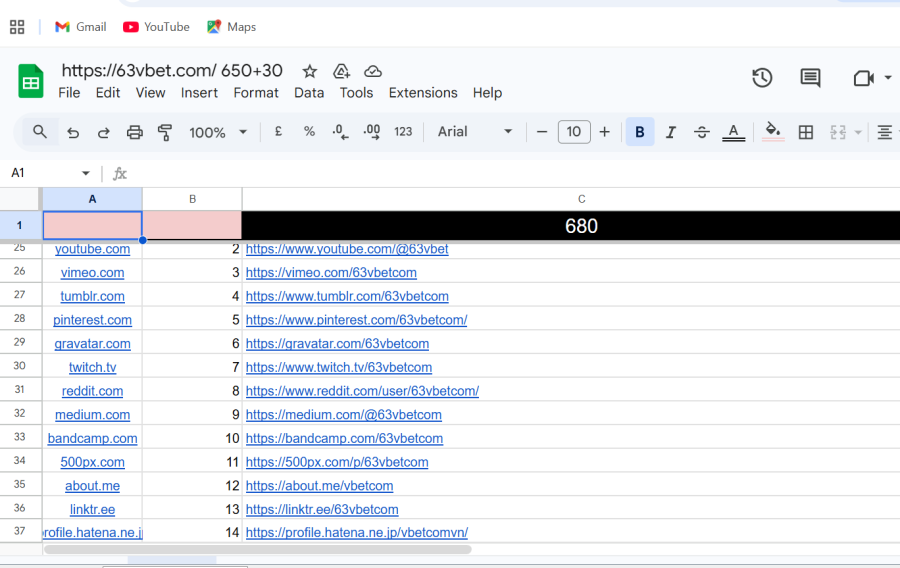Follow the reddit.com user 63vbetcom link

[362, 391]
